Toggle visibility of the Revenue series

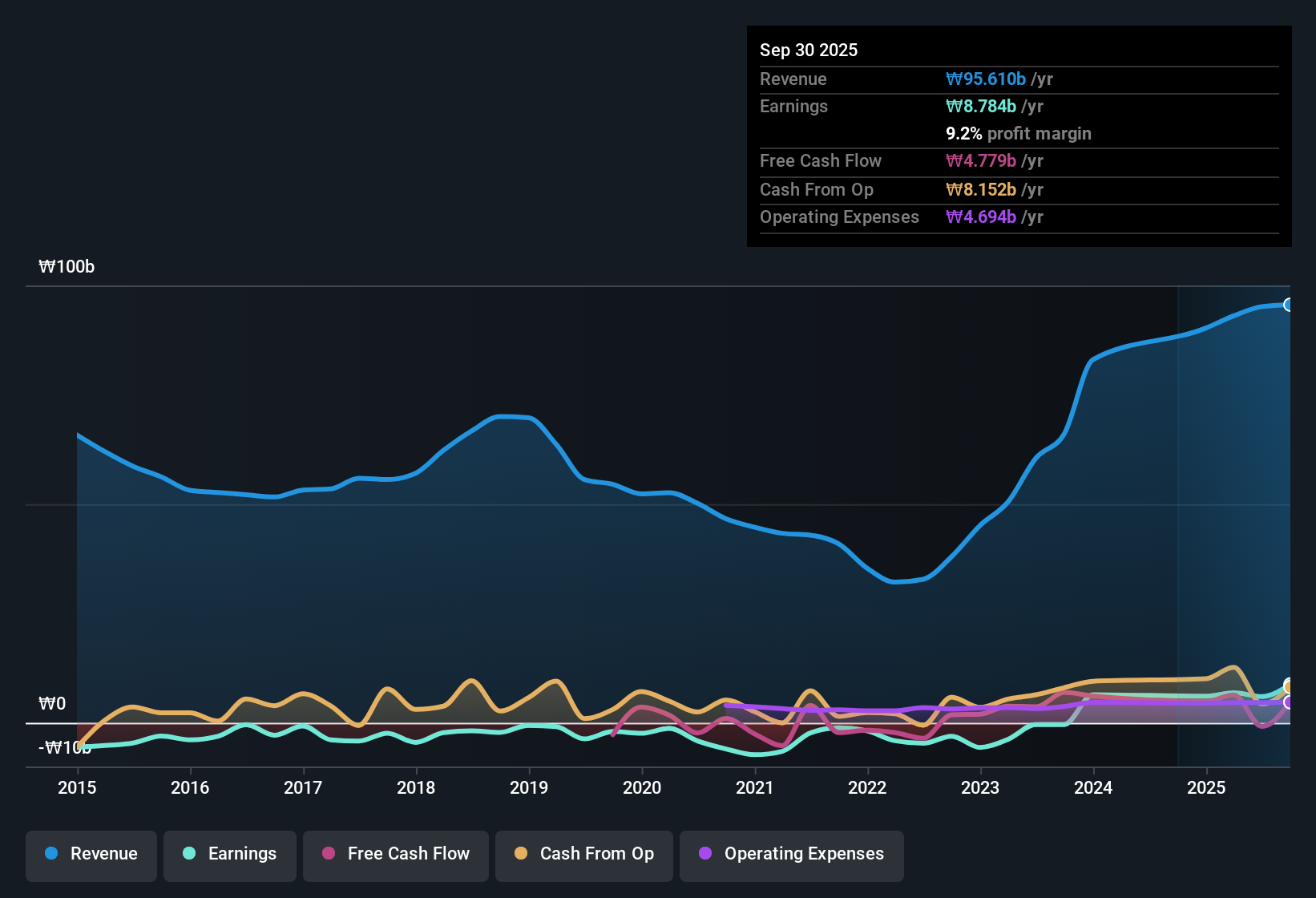pyautogui.click(x=91, y=854)
